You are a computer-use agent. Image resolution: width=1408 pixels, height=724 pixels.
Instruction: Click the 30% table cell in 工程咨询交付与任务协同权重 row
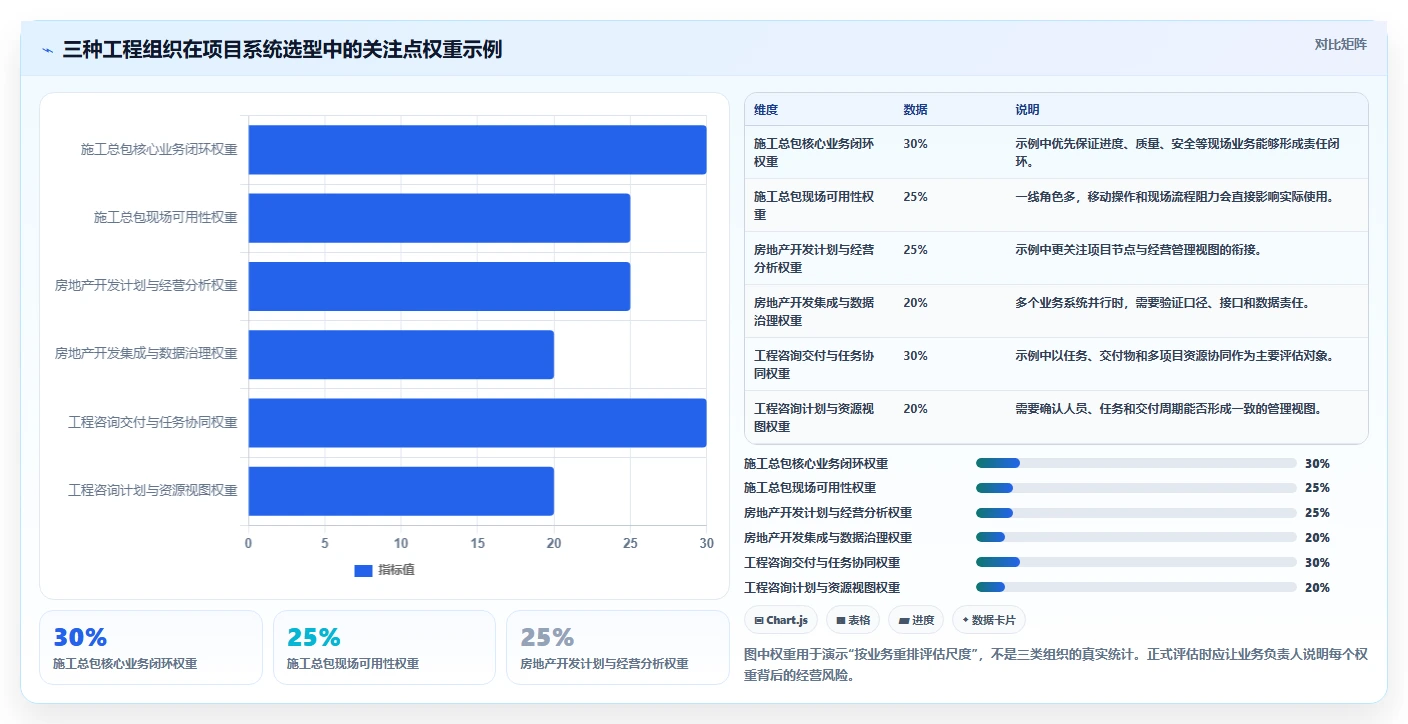point(915,356)
